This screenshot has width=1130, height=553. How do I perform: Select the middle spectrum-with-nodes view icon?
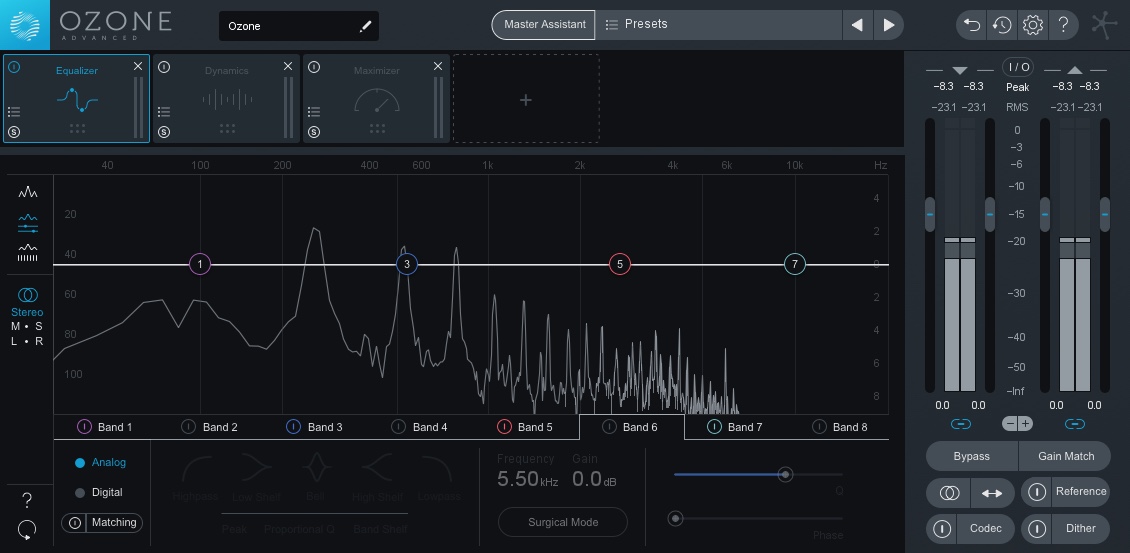coord(28,223)
